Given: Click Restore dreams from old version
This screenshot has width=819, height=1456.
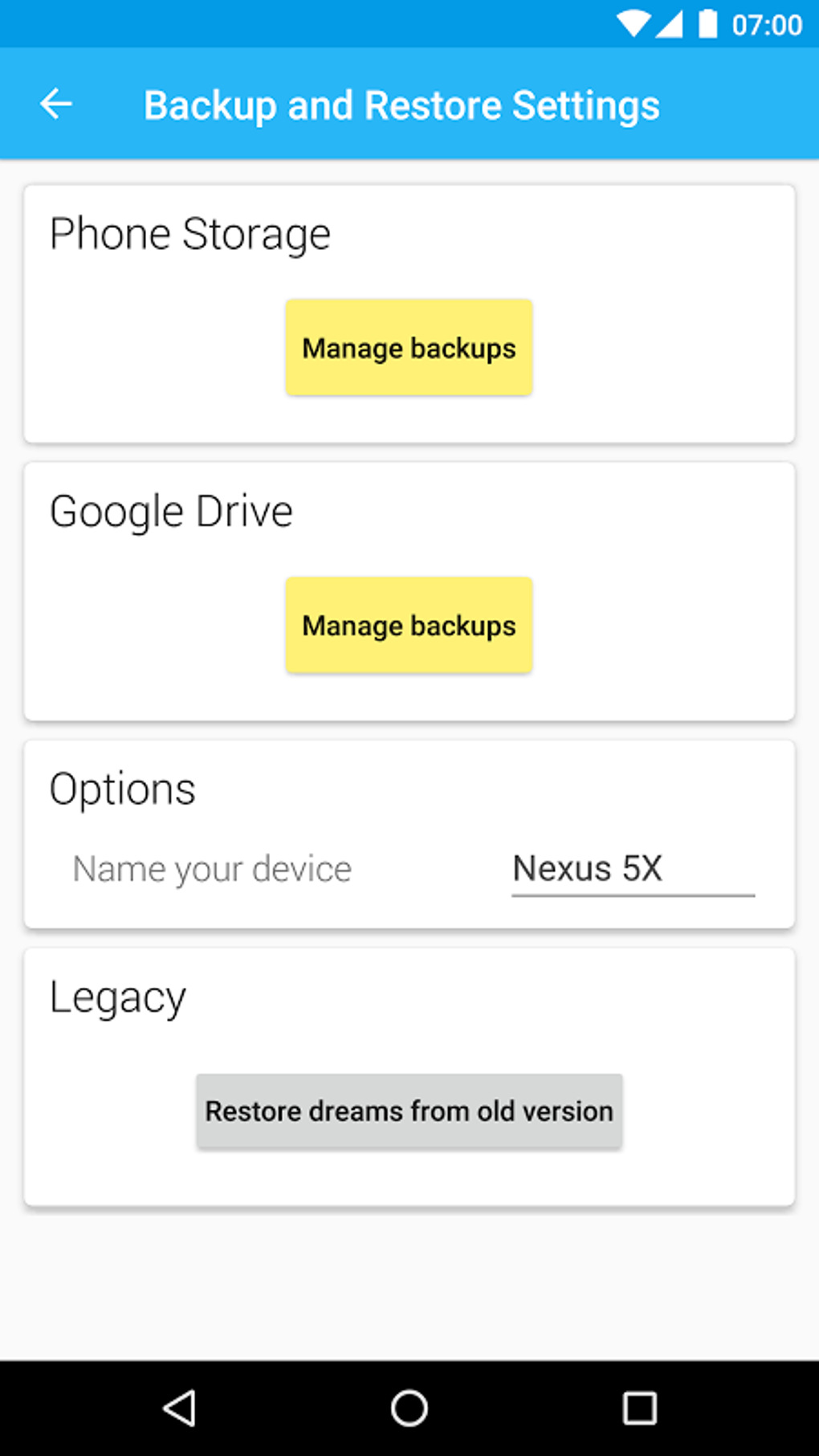Looking at the screenshot, I should (x=409, y=1111).
